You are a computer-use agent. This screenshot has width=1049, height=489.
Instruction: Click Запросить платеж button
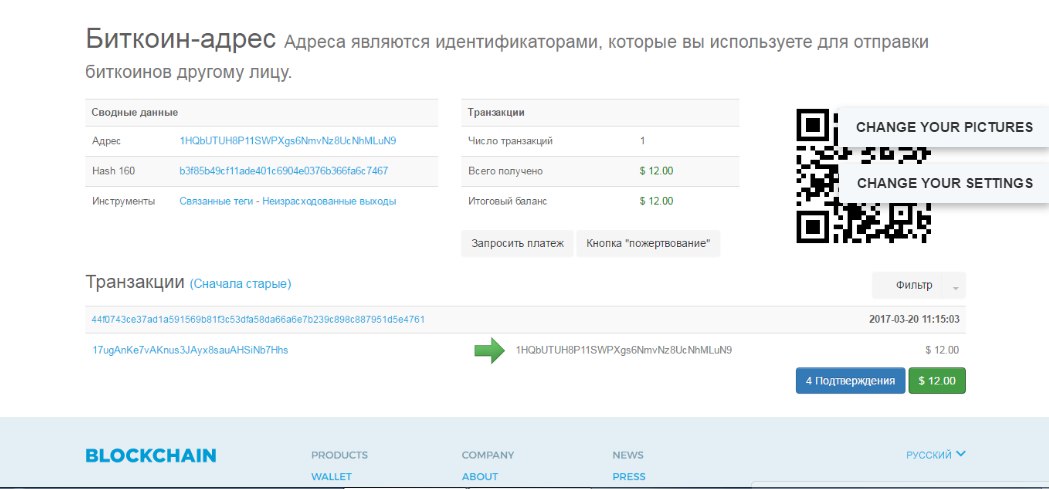click(x=517, y=243)
